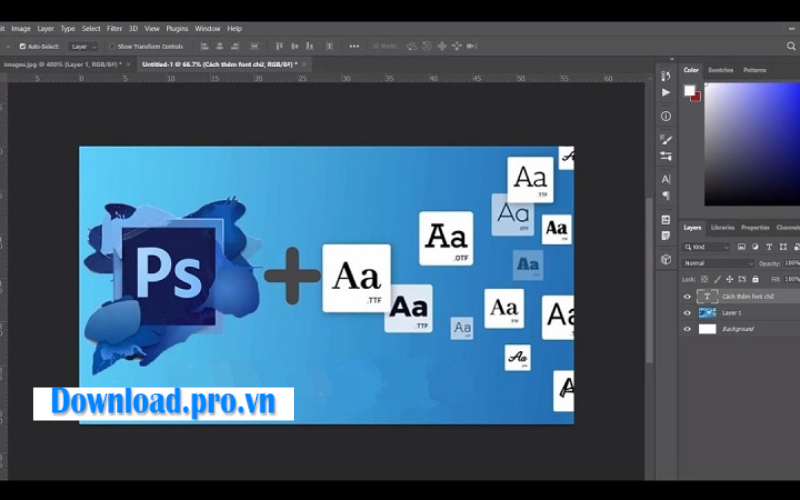Open the Notes panel icon
800x500 pixels.
pyautogui.click(x=666, y=236)
